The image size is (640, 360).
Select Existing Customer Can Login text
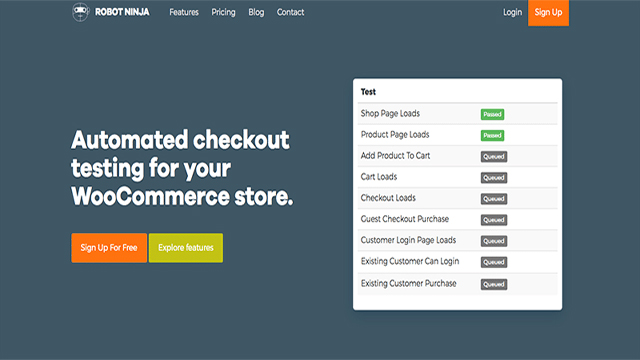(x=410, y=262)
